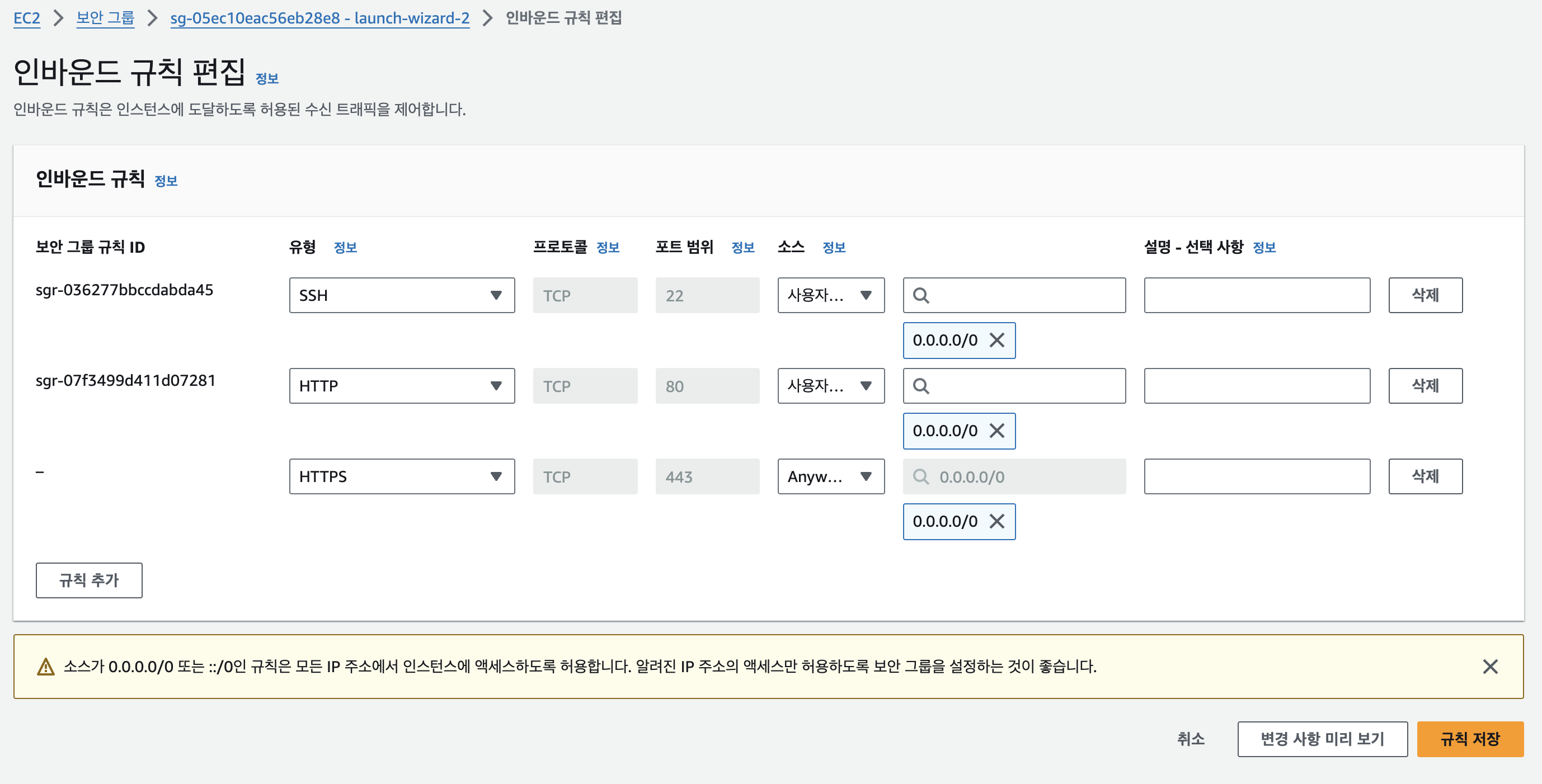Click the search icon in HTTP source field
Image resolution: width=1542 pixels, height=784 pixels.
coord(922,386)
